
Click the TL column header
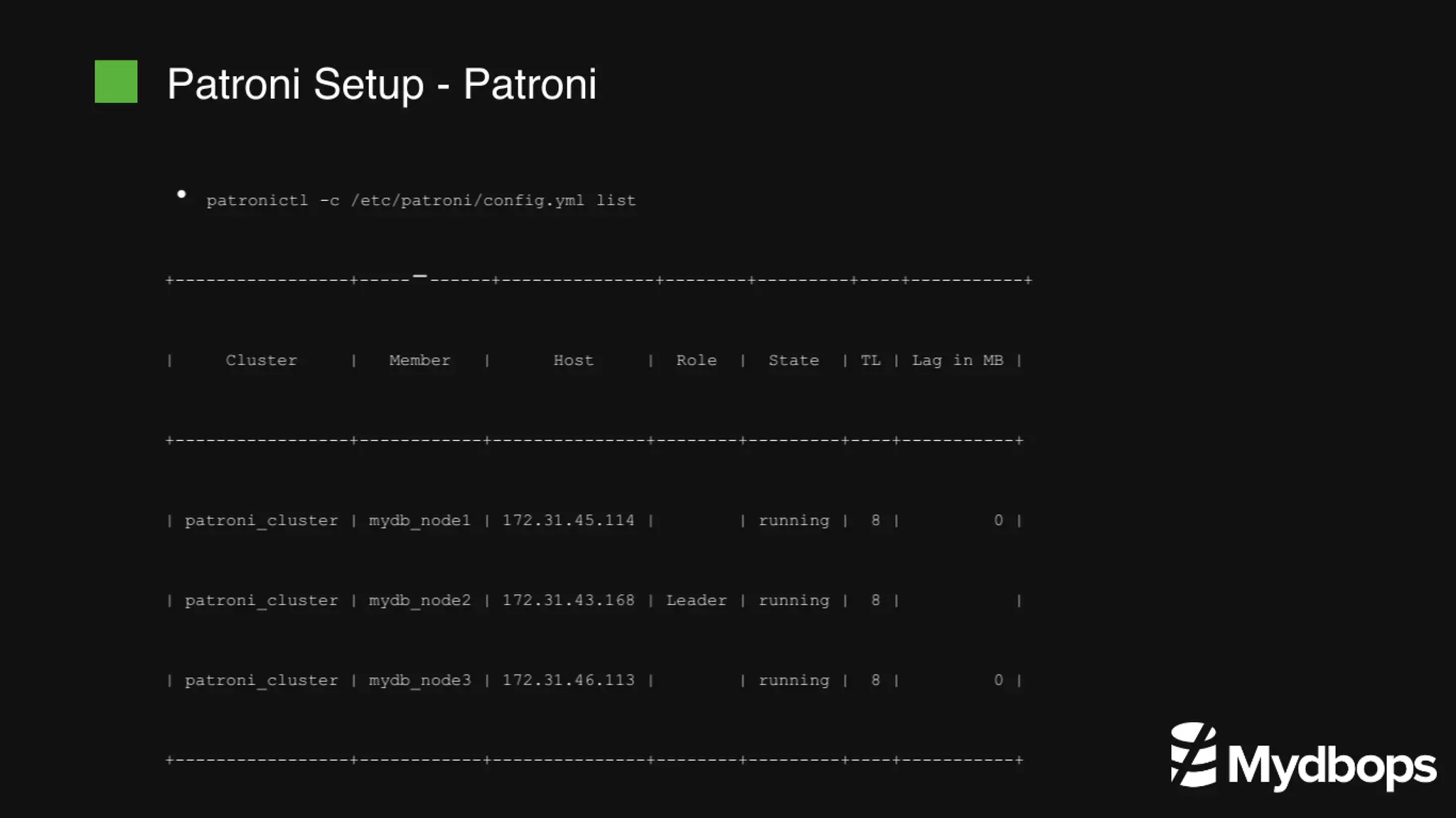[x=871, y=360]
